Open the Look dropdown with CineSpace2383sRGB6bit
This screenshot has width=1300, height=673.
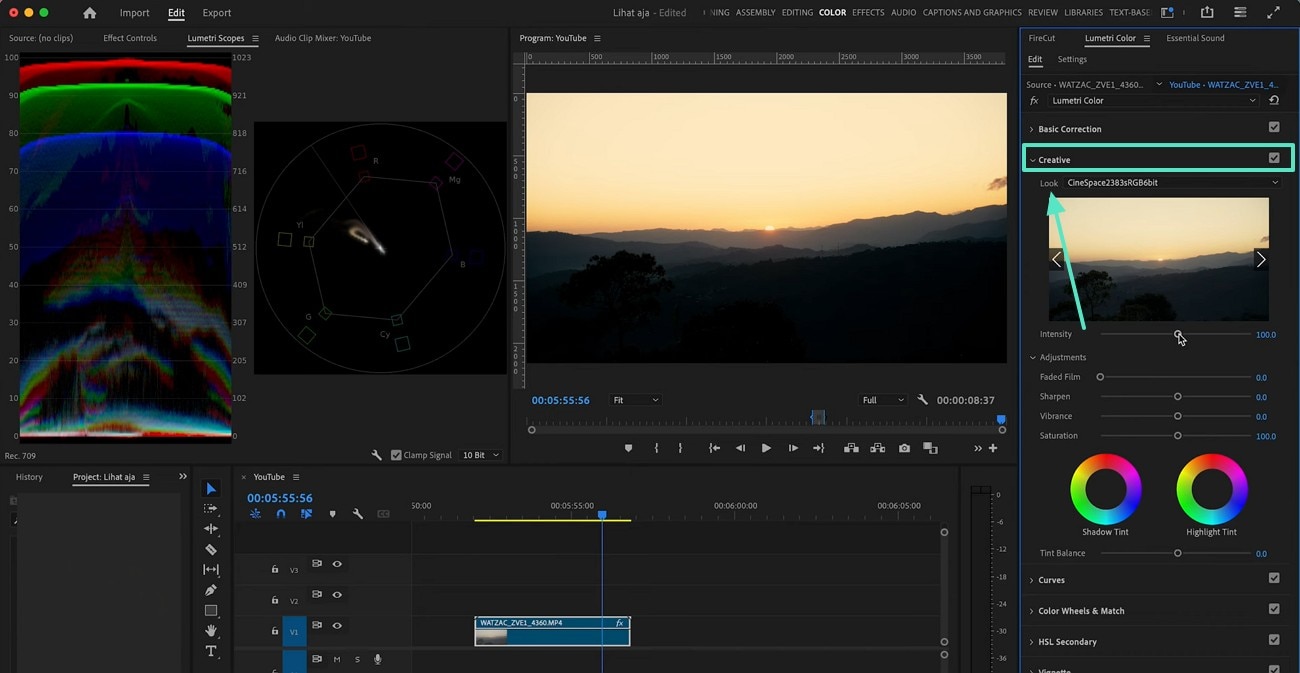click(x=1172, y=183)
